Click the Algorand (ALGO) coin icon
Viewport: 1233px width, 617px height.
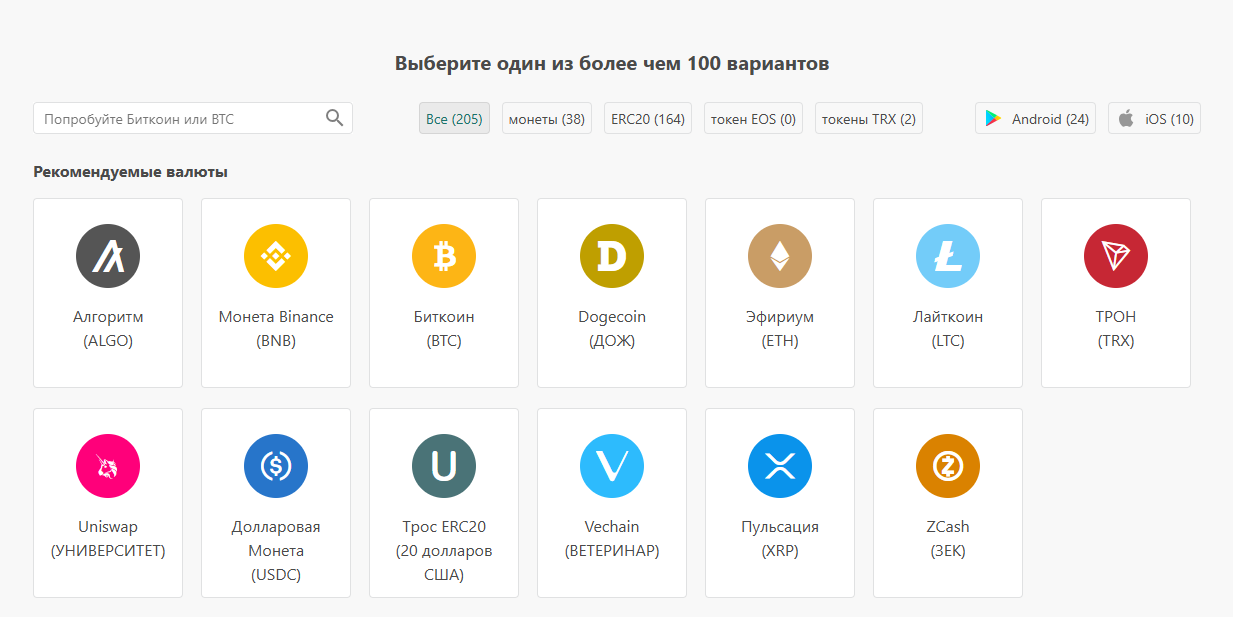108,256
